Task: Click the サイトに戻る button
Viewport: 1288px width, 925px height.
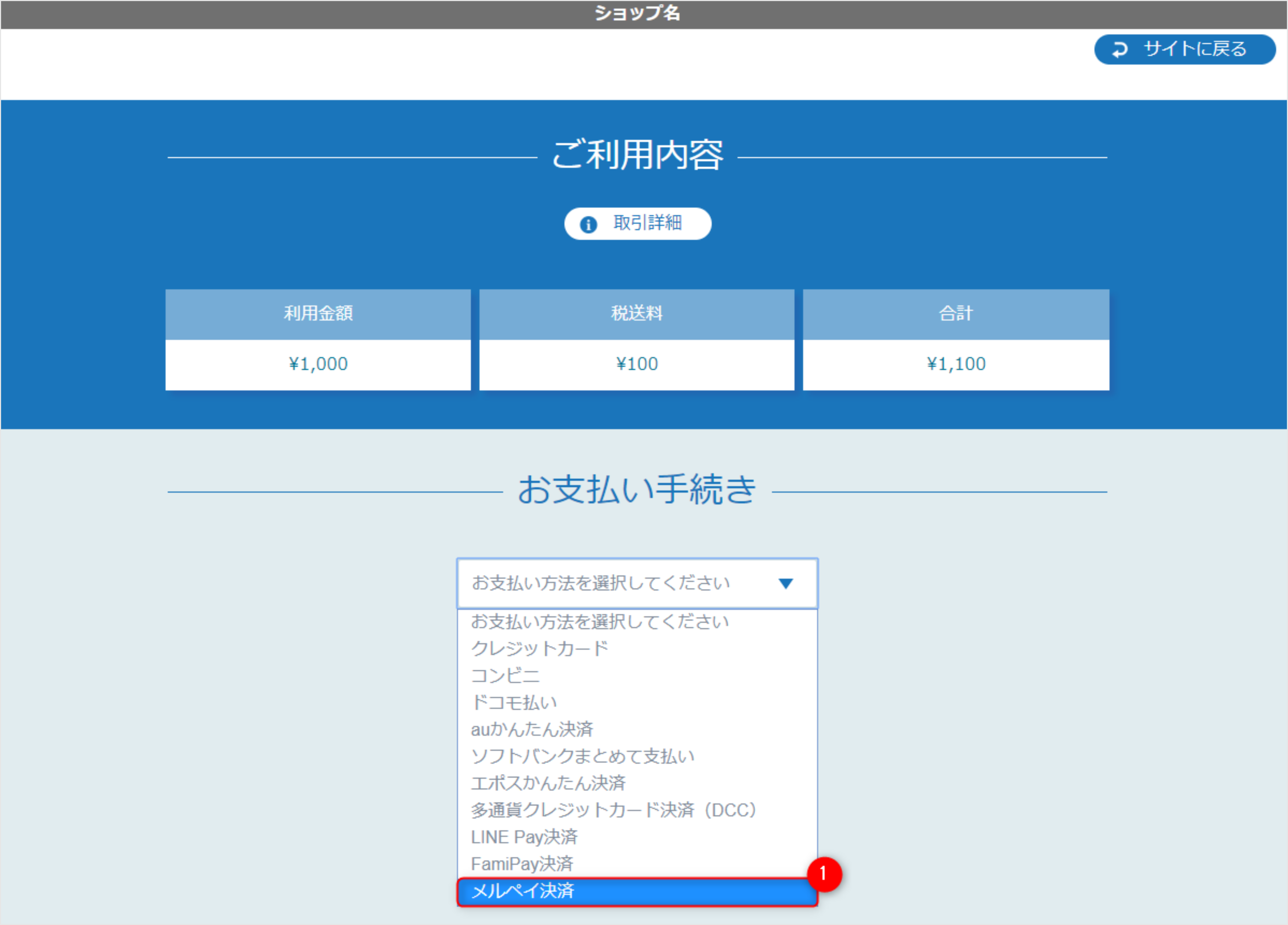Action: coord(1185,49)
